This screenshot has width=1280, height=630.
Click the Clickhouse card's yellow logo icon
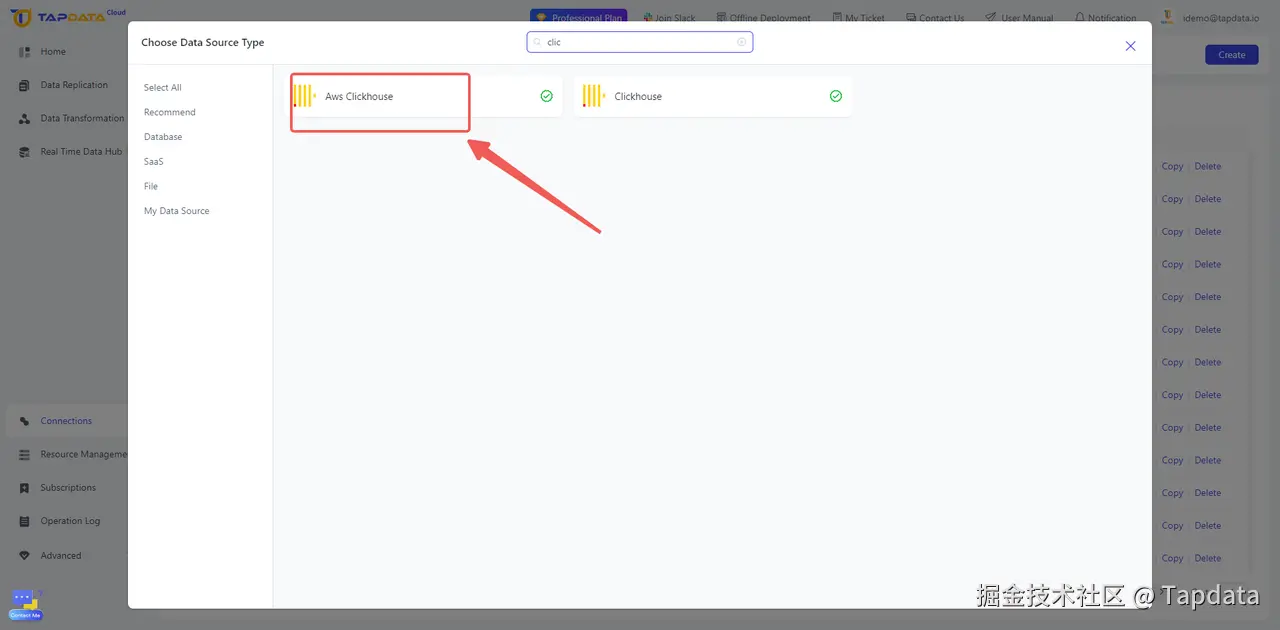[x=594, y=96]
